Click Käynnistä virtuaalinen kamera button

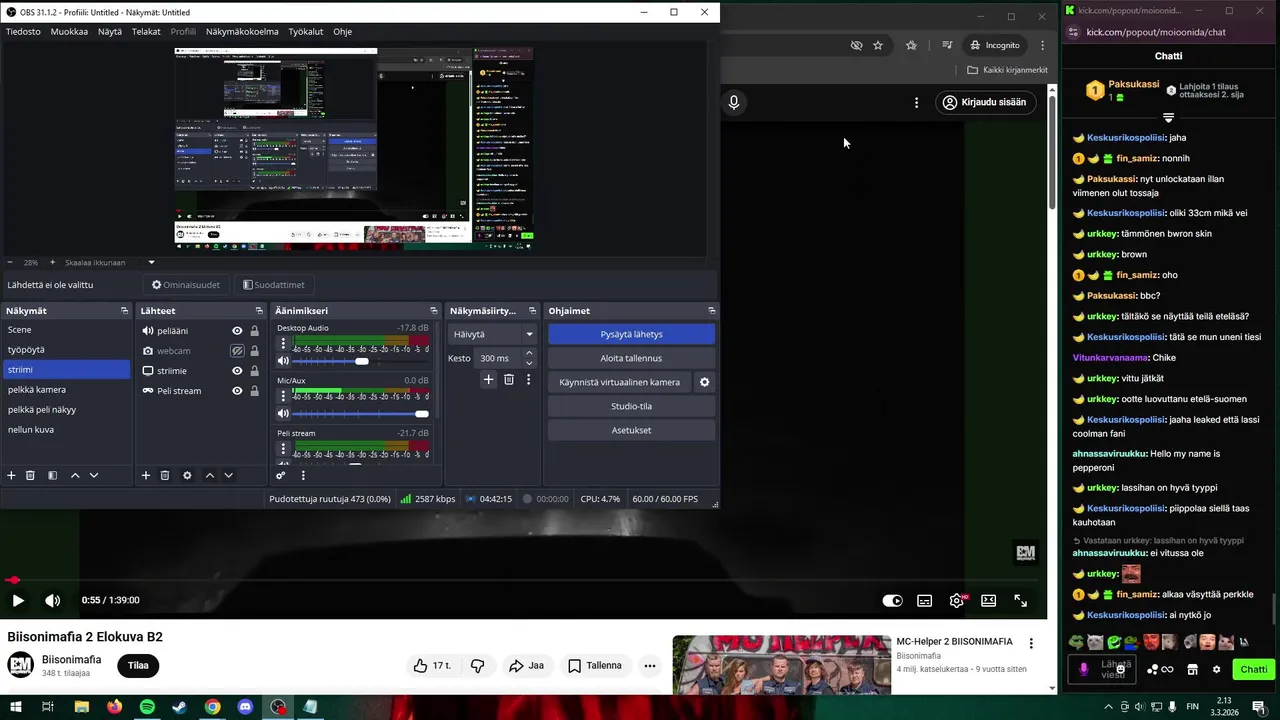coord(619,382)
